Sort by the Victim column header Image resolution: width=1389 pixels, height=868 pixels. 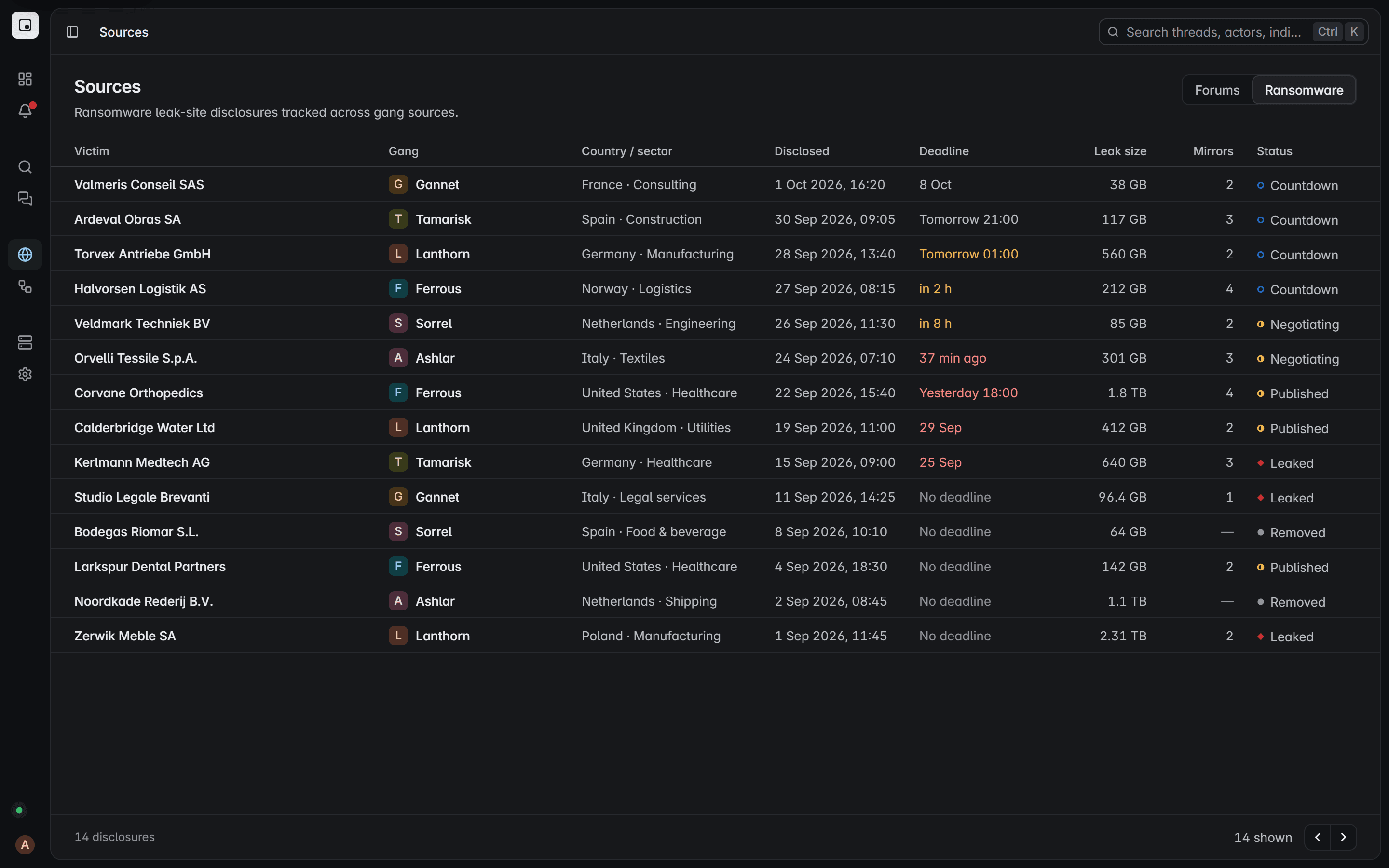tap(92, 151)
